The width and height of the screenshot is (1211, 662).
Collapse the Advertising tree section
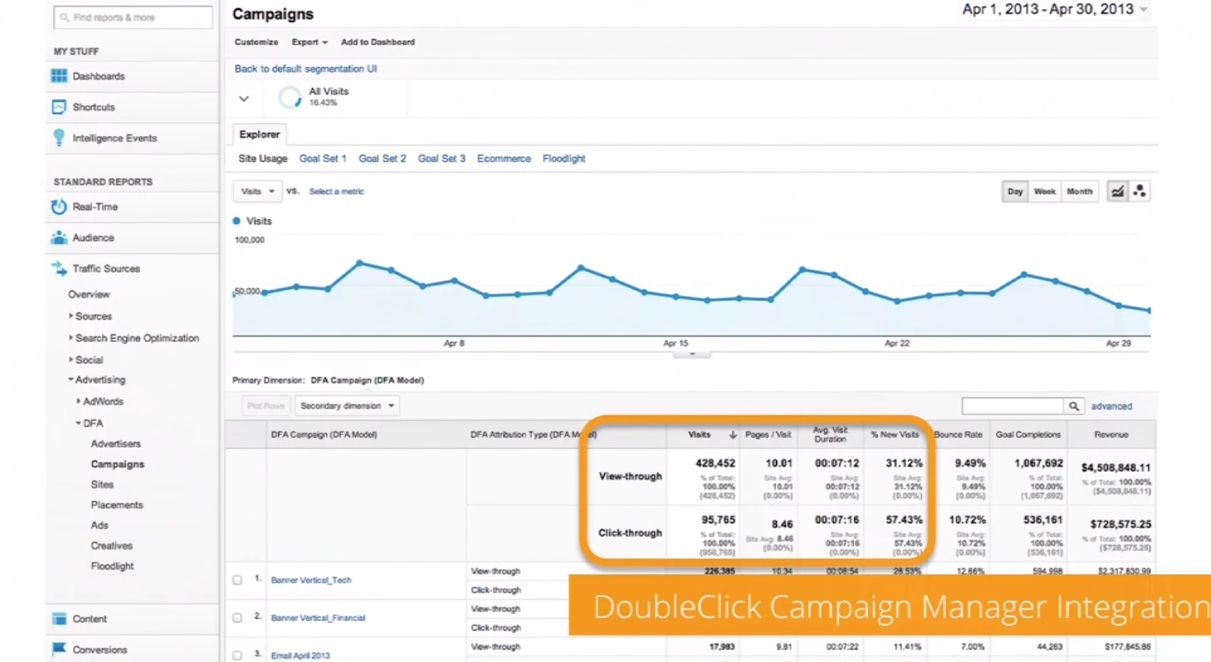pos(71,380)
